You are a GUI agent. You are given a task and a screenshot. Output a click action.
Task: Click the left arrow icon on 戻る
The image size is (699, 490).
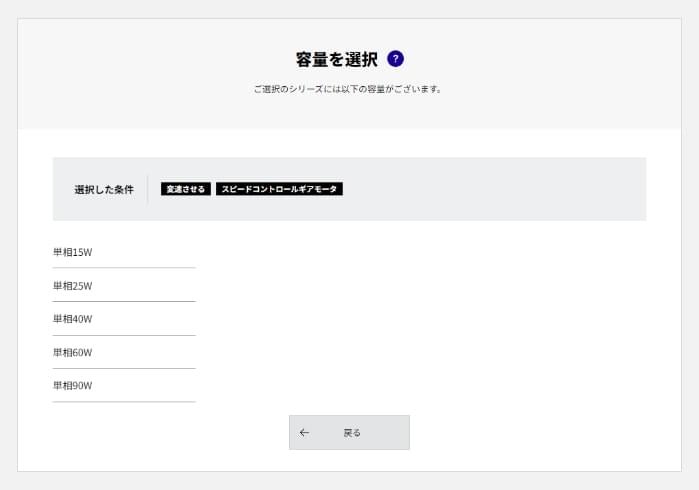304,432
